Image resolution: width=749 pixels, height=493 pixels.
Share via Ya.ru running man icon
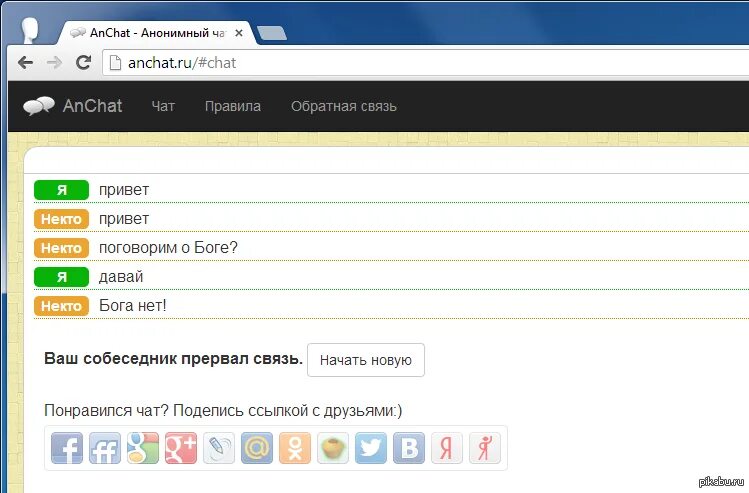pyautogui.click(x=485, y=448)
